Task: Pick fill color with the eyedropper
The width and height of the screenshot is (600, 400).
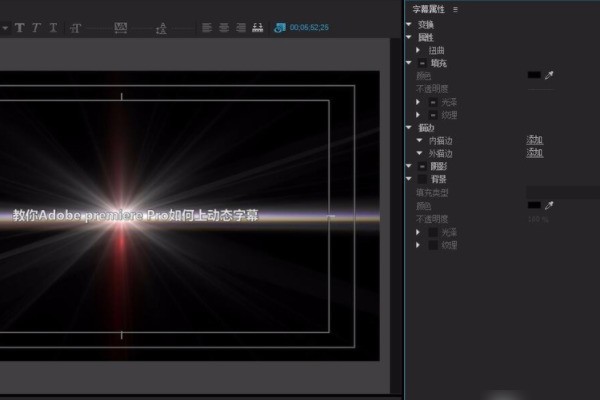Action: (x=548, y=75)
